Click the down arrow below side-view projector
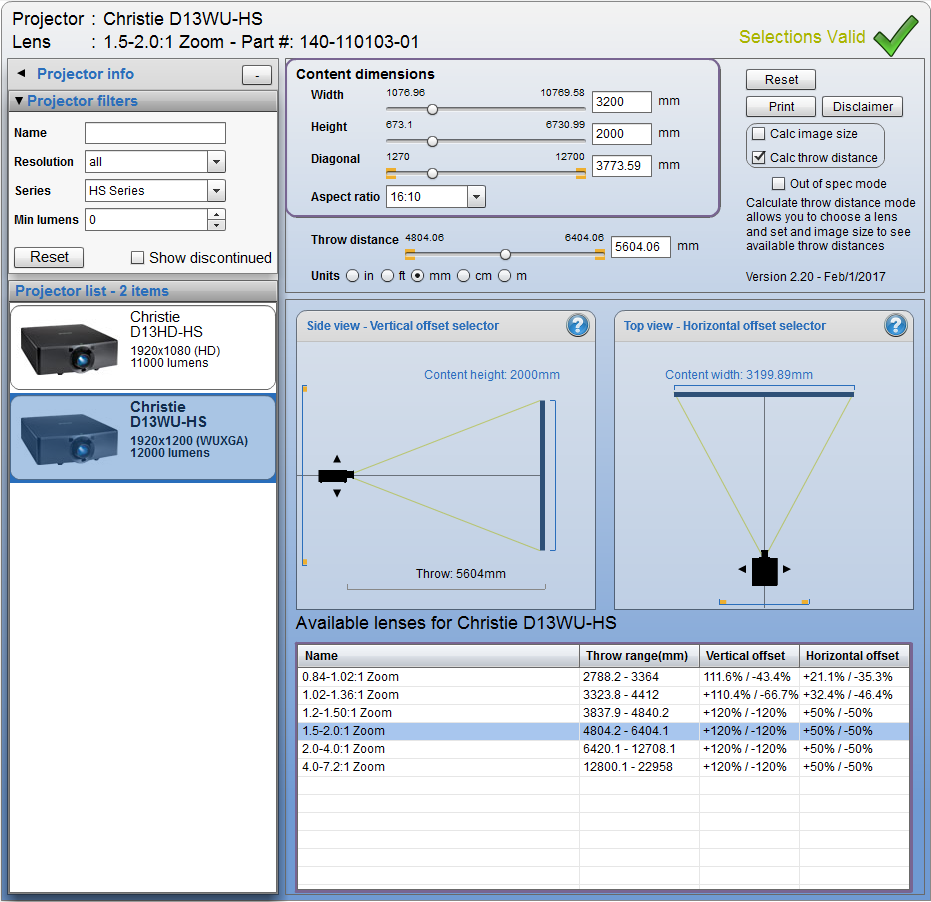 (x=337, y=493)
